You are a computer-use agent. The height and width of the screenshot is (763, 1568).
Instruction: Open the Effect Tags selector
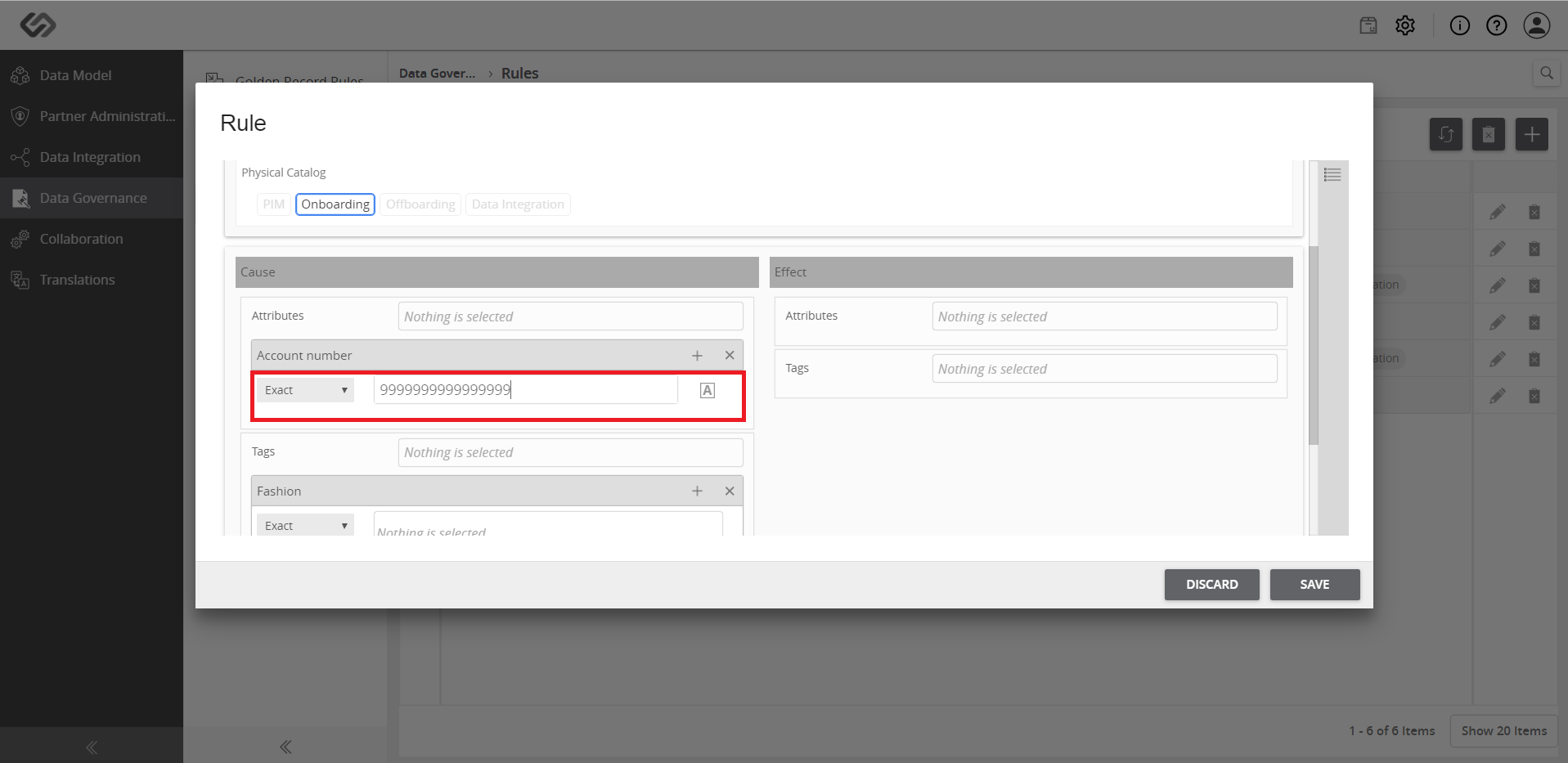1104,369
